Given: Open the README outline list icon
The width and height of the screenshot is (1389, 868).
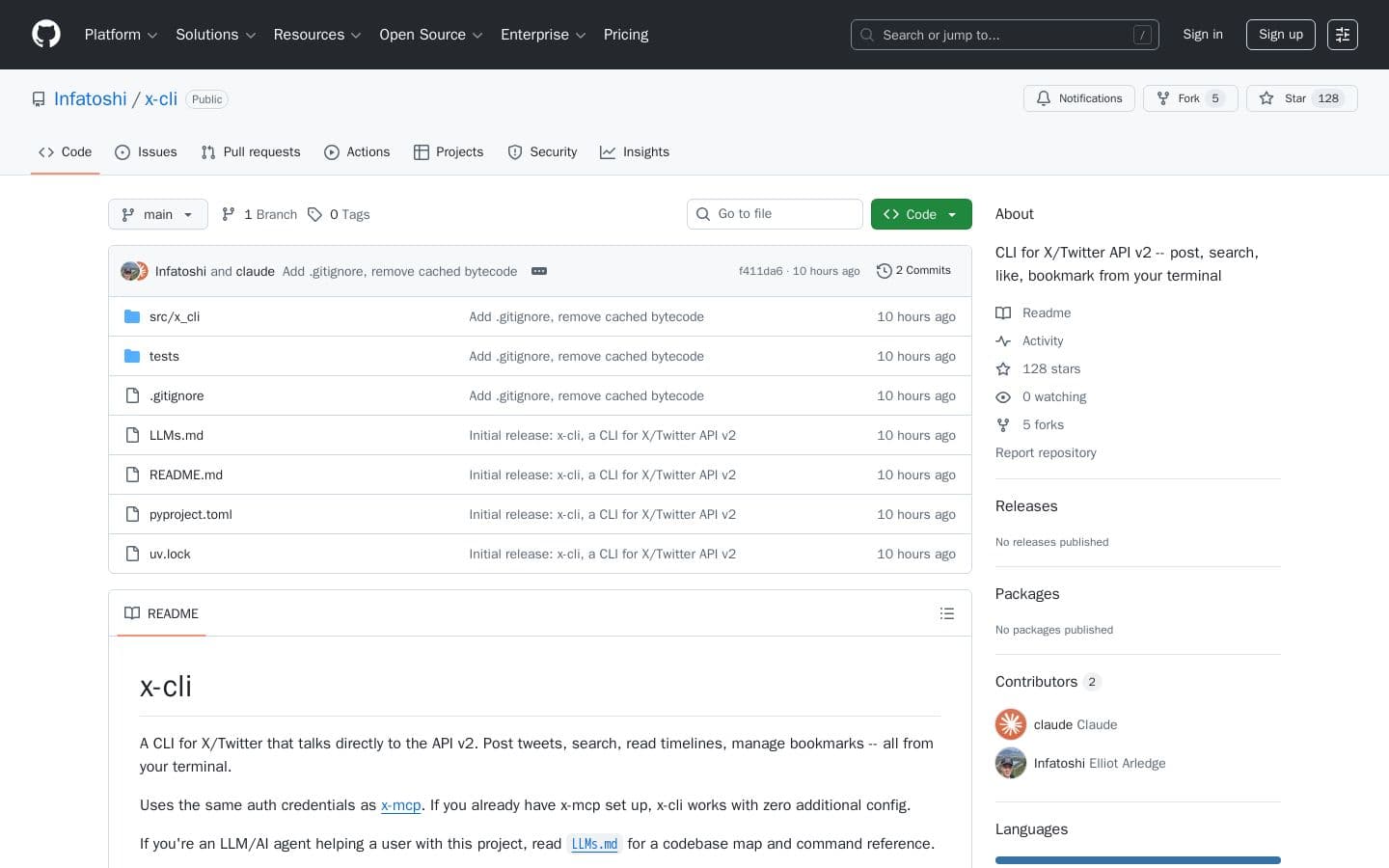Looking at the screenshot, I should click(x=947, y=613).
